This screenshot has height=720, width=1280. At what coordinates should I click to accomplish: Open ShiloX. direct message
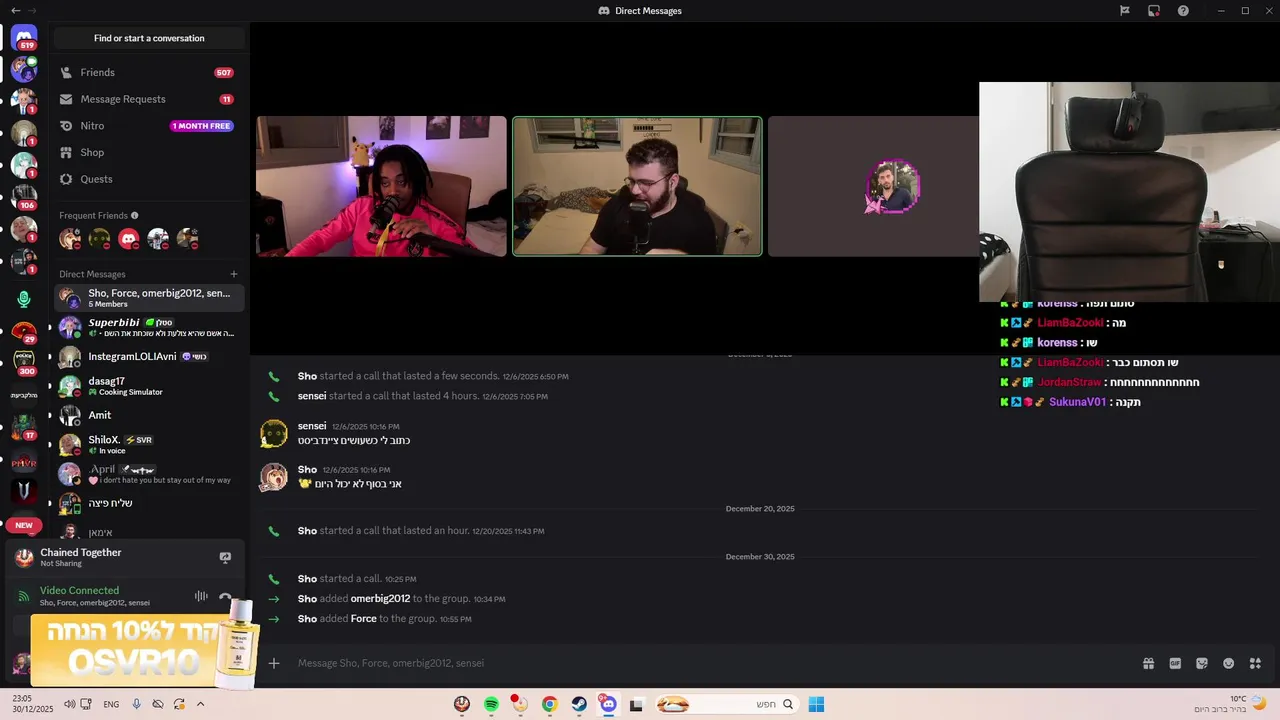[x=149, y=444]
